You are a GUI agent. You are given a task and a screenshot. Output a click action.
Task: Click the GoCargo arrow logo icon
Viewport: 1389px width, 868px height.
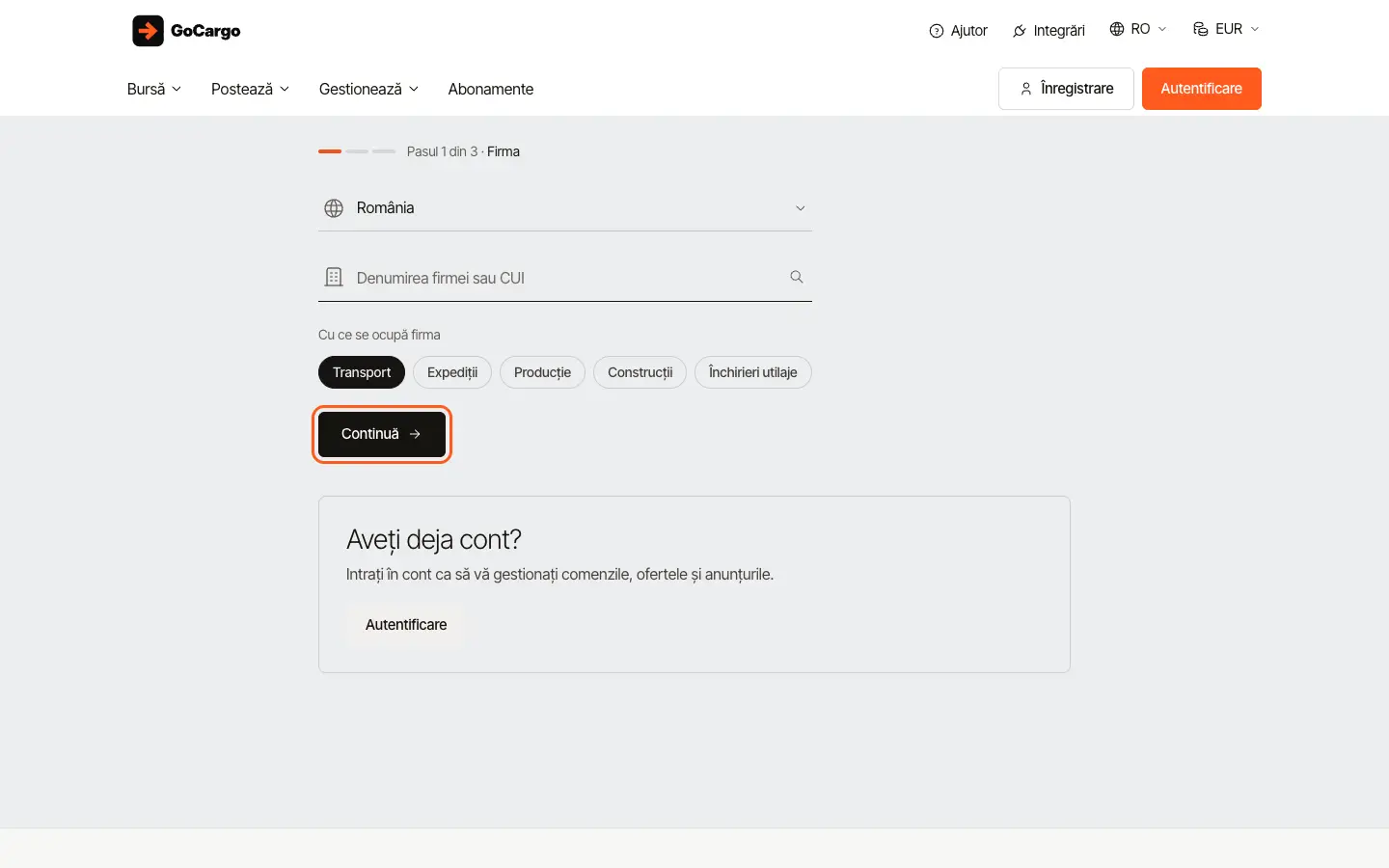(x=148, y=31)
